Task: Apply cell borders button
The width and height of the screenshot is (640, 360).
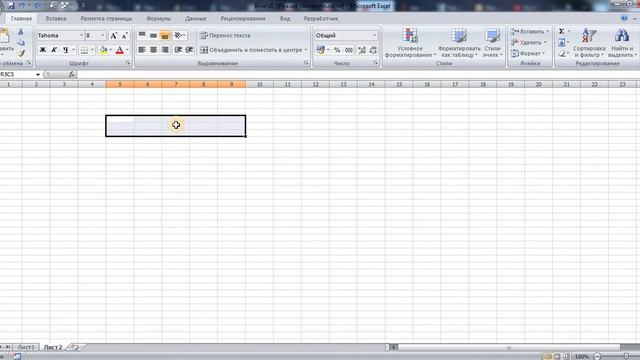Action: 84,50
